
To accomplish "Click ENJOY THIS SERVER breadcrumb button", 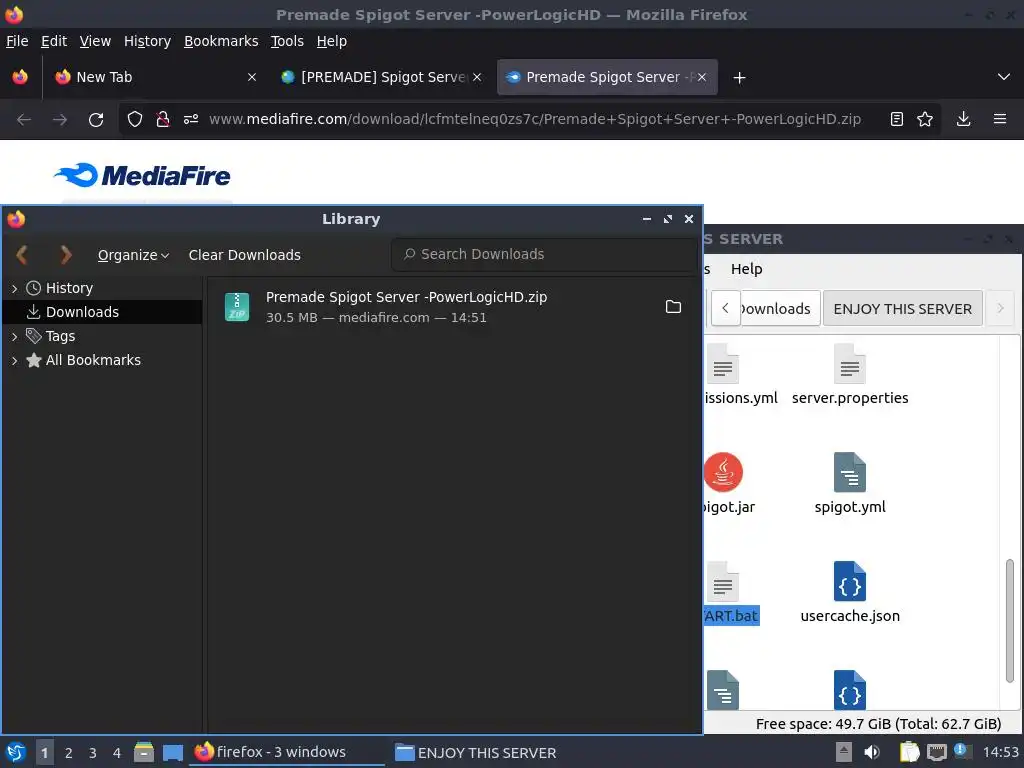I will [x=903, y=308].
